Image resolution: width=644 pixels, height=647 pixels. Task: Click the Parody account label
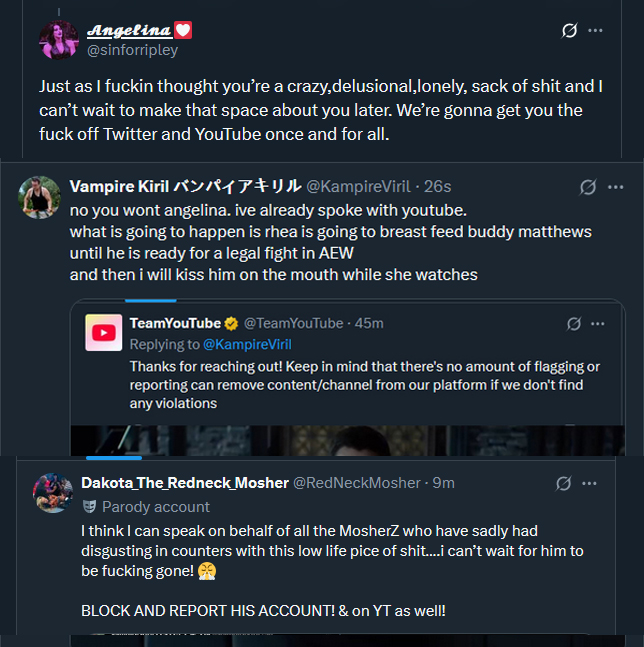click(156, 507)
